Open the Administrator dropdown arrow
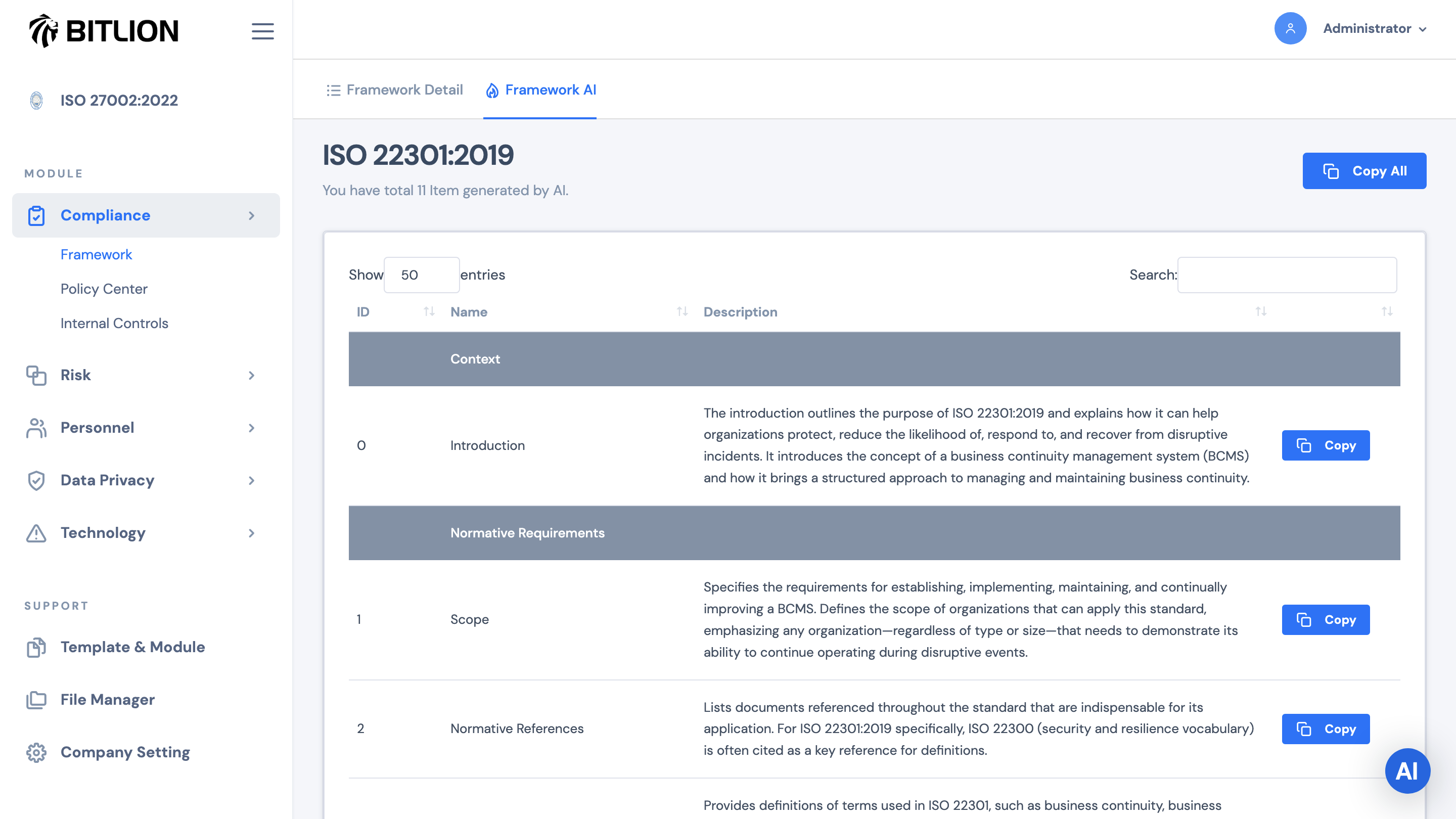Viewport: 1456px width, 819px height. click(1423, 29)
